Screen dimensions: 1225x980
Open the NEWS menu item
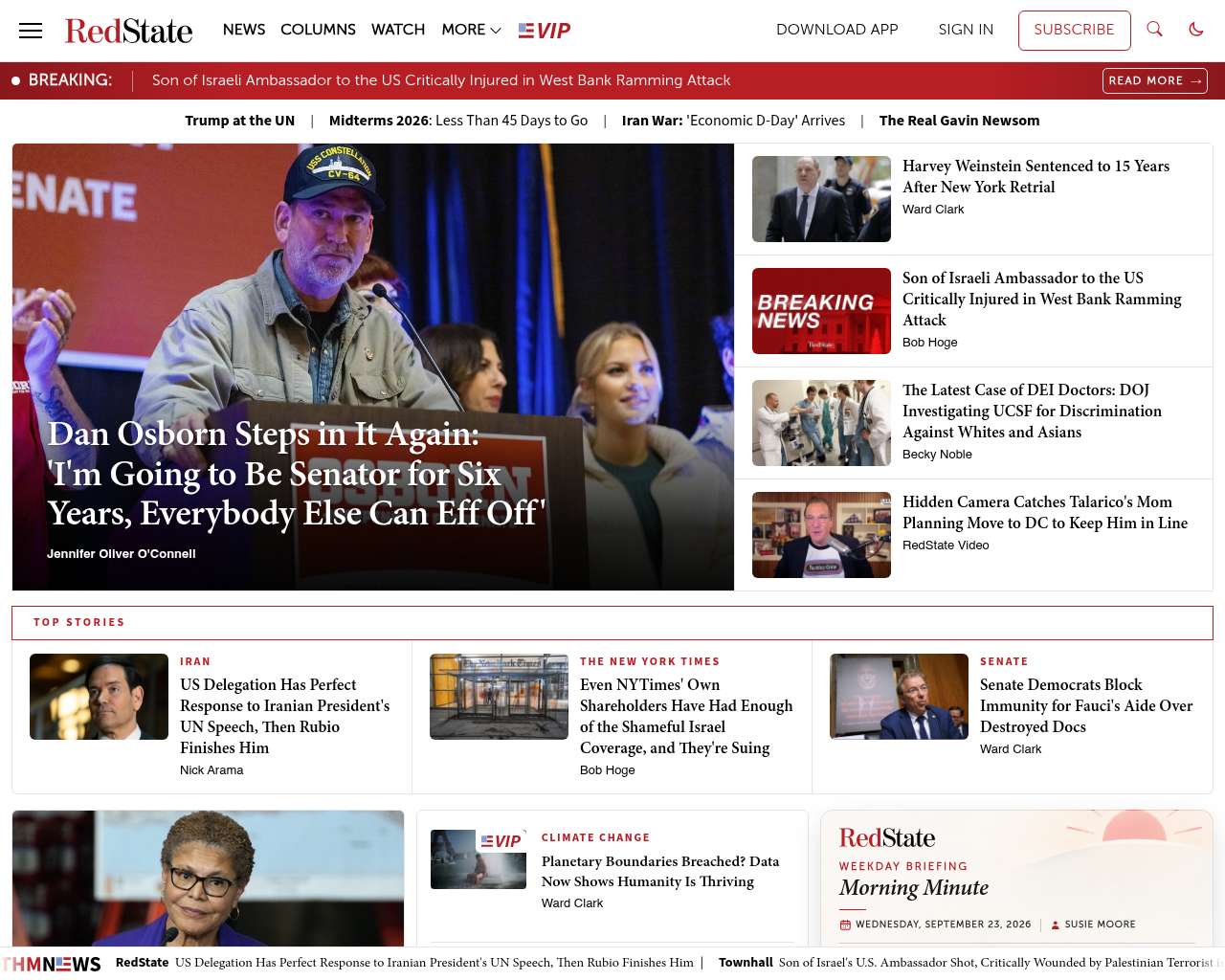(x=244, y=30)
